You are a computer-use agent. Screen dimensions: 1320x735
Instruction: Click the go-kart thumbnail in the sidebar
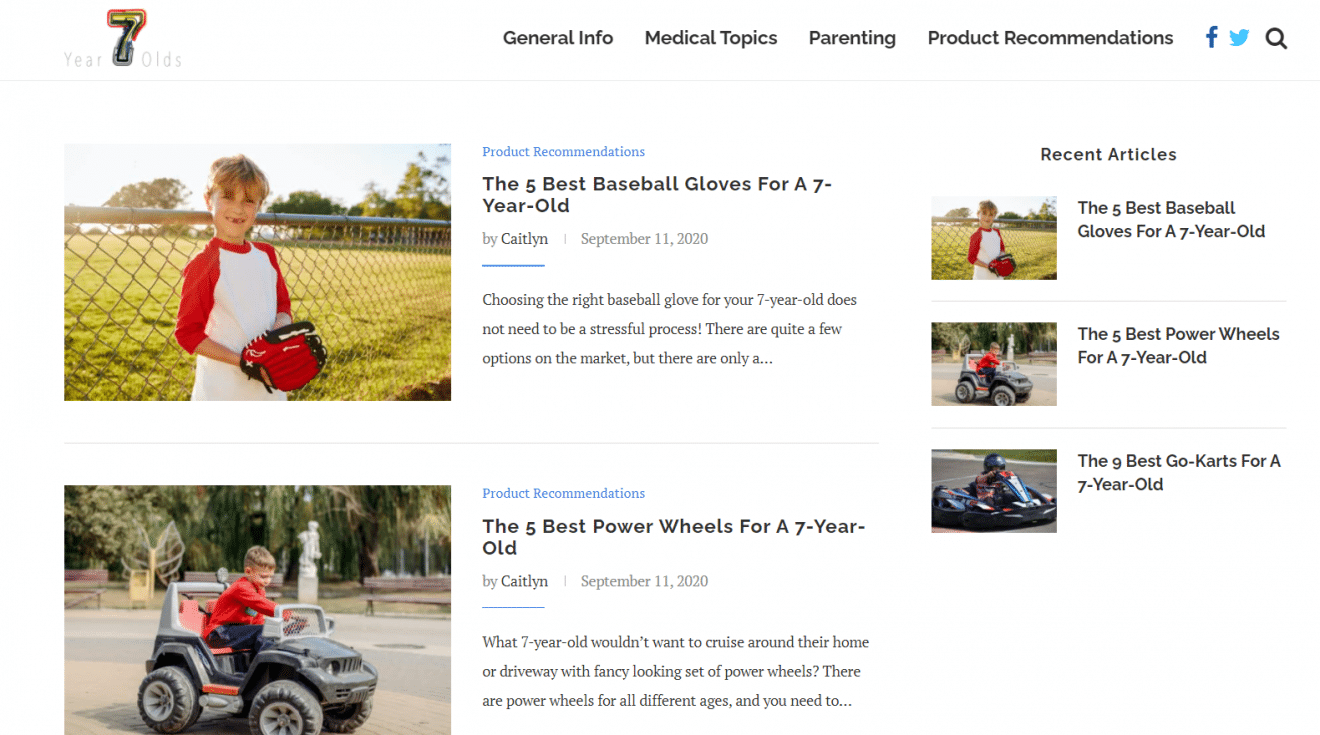point(994,490)
